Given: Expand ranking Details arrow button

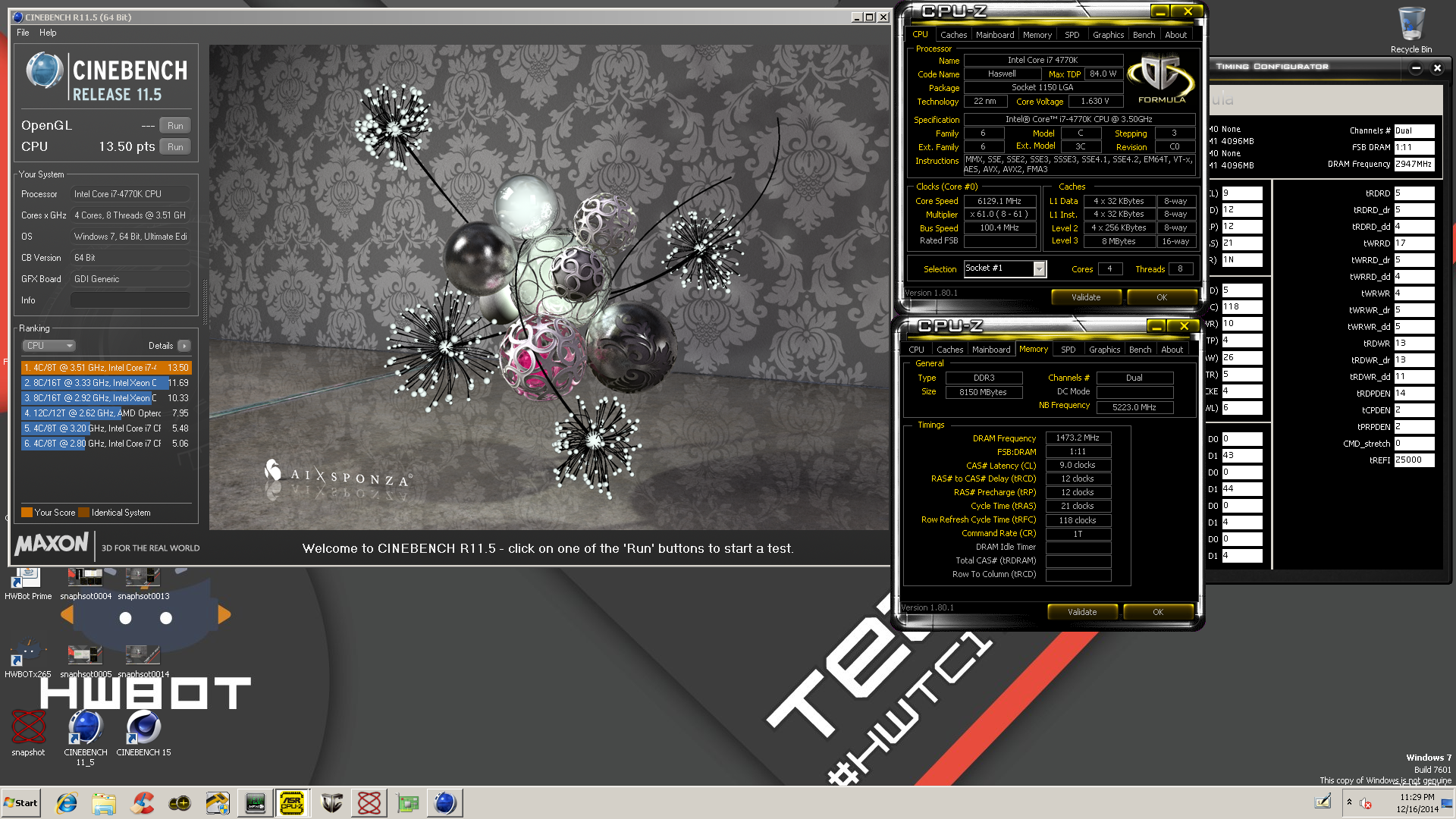Looking at the screenshot, I should coord(184,346).
